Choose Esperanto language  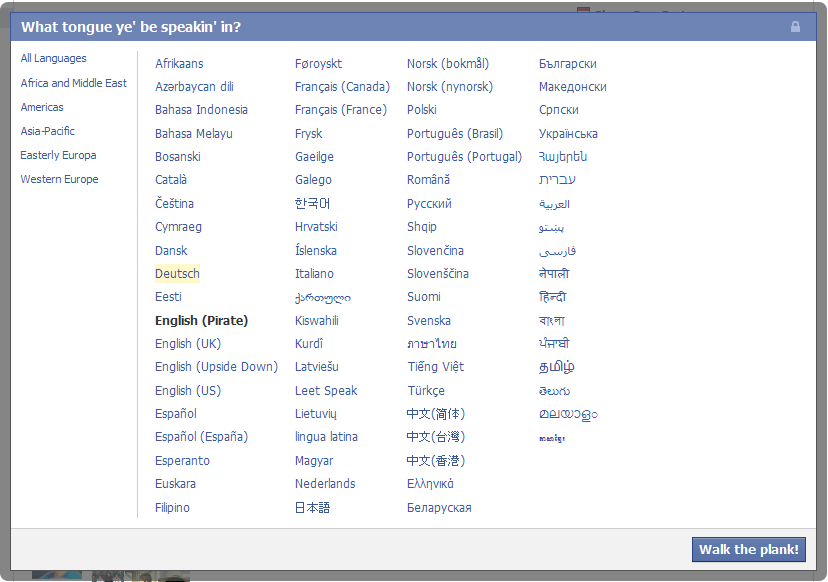[x=182, y=461]
